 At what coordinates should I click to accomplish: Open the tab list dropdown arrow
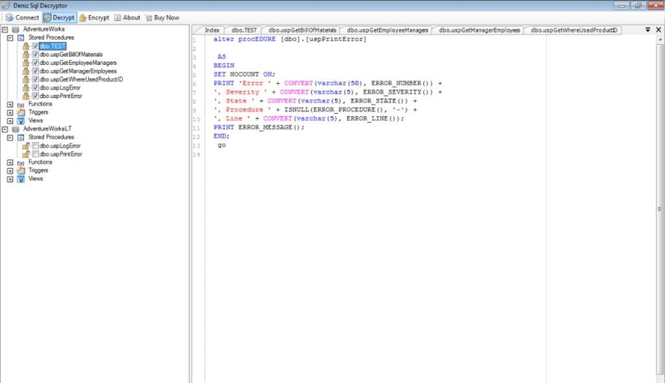click(648, 30)
